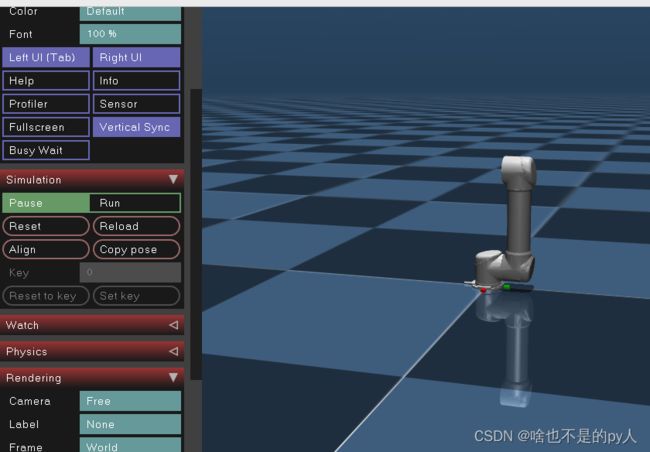Select Run to start simulation
Screen dimensions: 650x452
pos(136,203)
